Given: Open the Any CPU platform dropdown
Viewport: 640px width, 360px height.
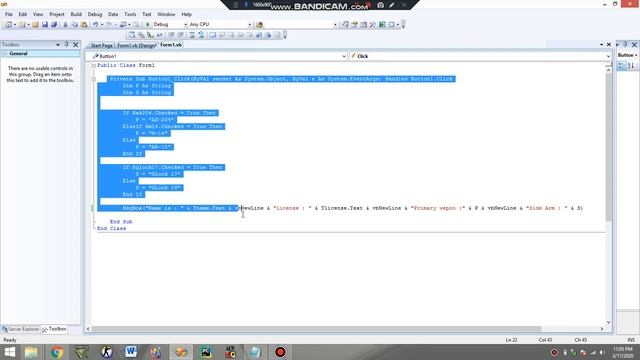Looking at the screenshot, I should [x=249, y=24].
